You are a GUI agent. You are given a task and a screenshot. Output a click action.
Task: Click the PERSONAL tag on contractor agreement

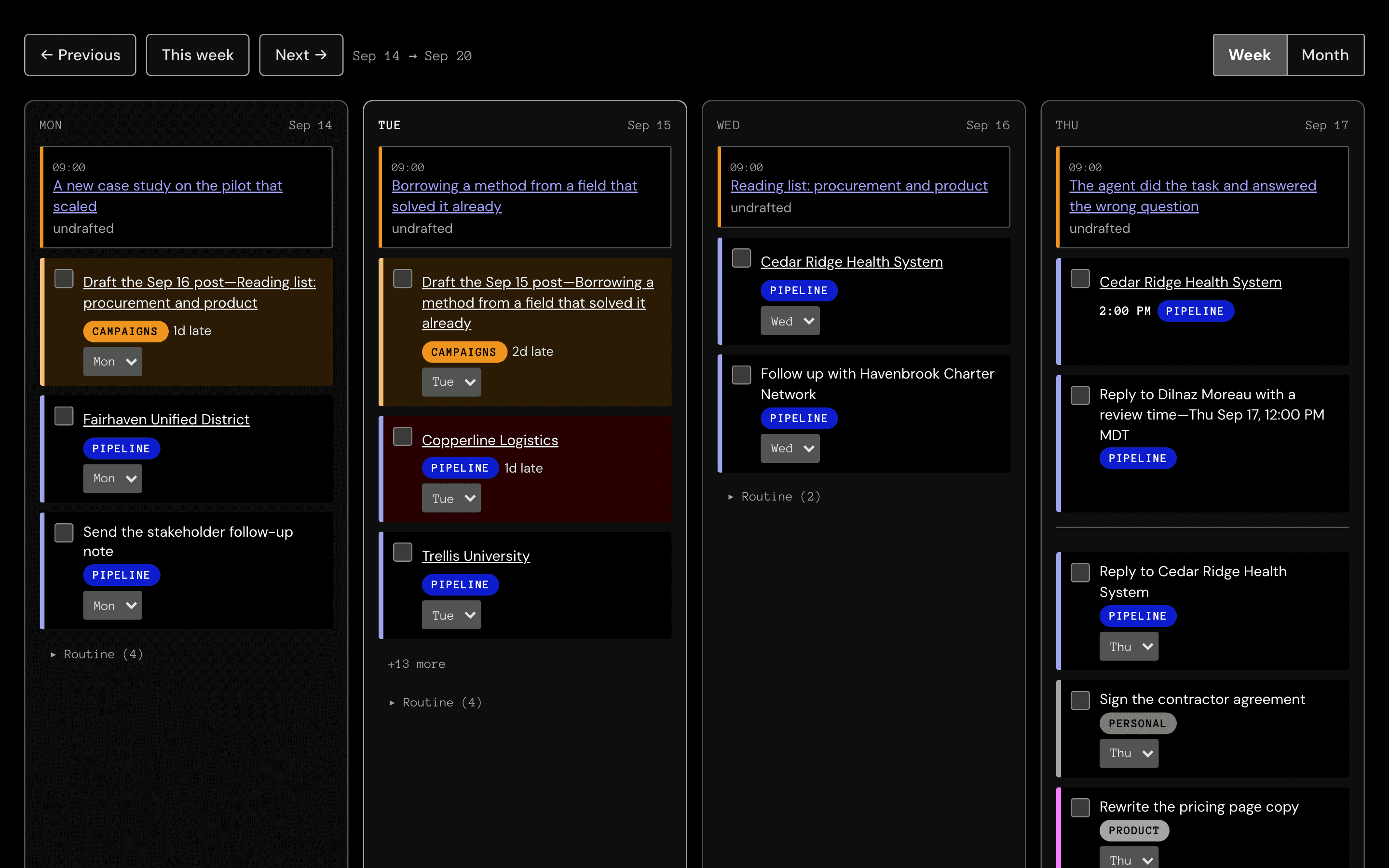pyautogui.click(x=1138, y=723)
